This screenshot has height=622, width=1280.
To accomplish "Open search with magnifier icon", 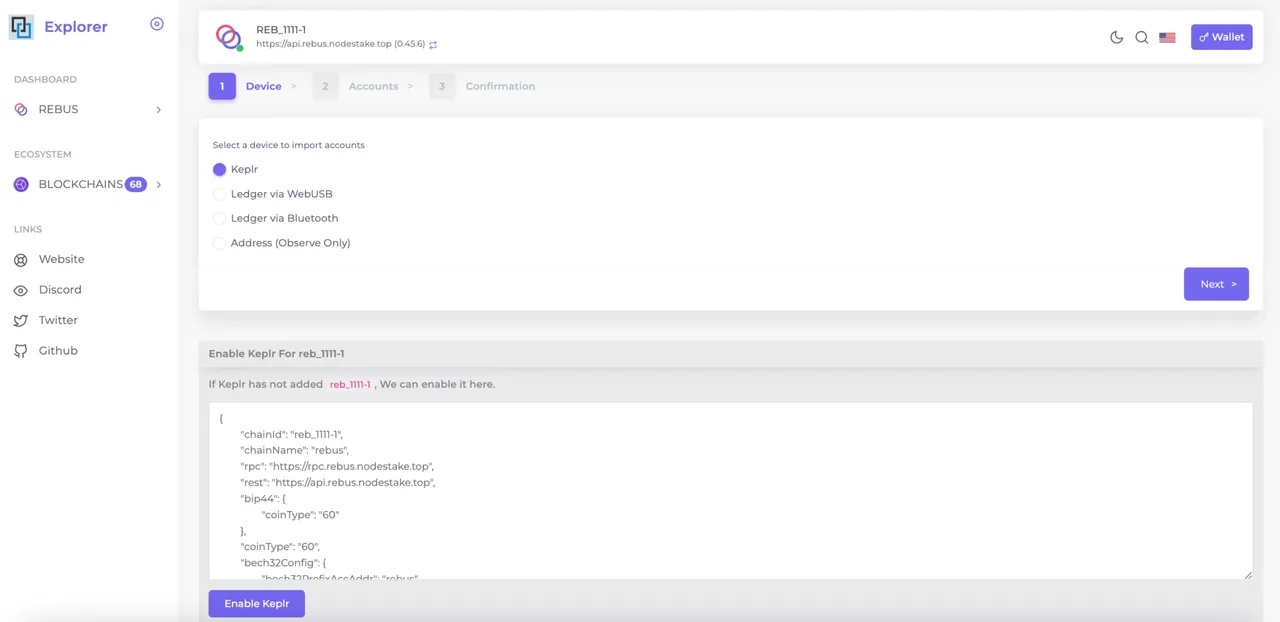I will [x=1142, y=37].
